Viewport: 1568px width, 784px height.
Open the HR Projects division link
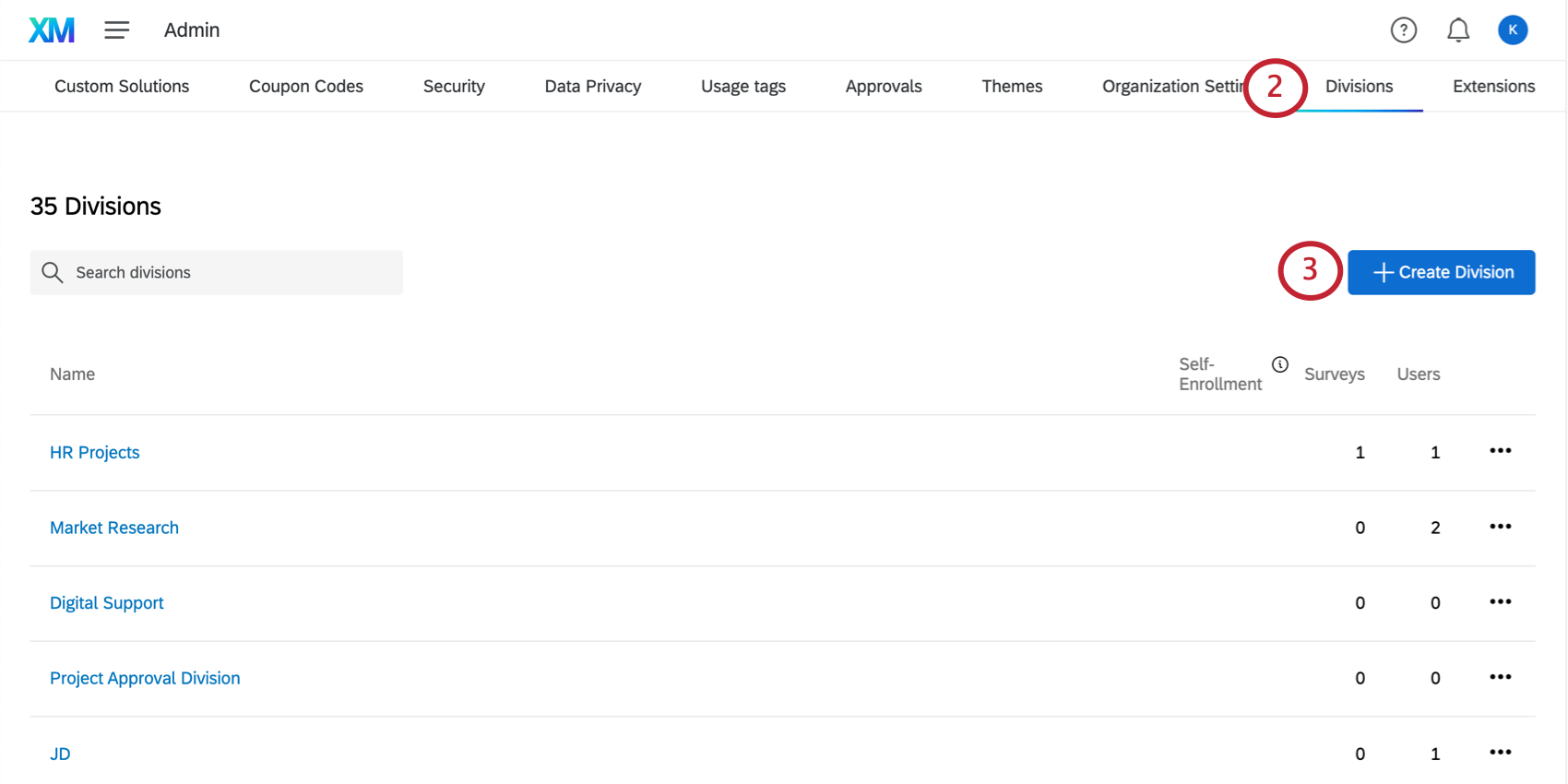click(x=95, y=452)
